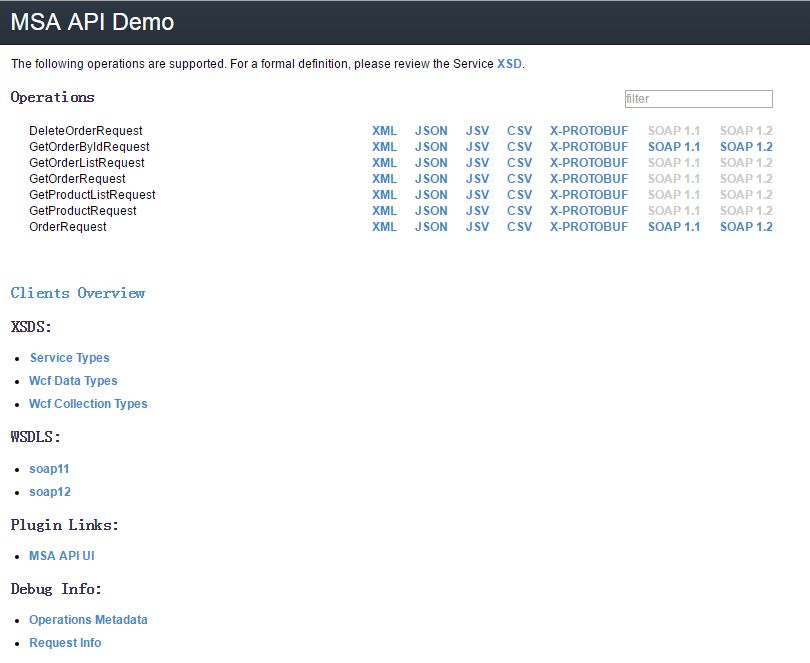
Task: Open JSV link for GetOrderListRequest
Action: (477, 163)
